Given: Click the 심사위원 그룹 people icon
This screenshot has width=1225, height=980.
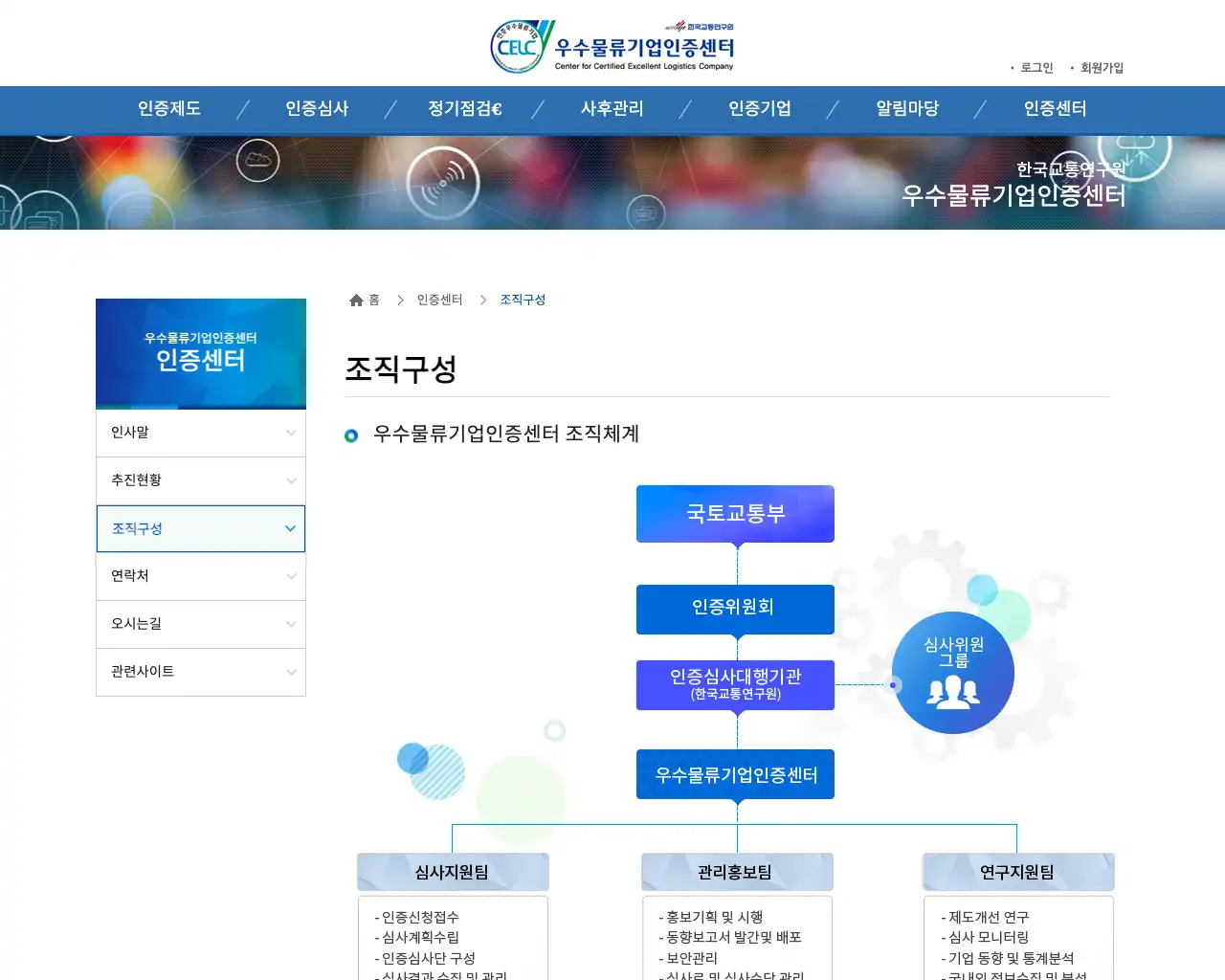Looking at the screenshot, I should pos(953,691).
